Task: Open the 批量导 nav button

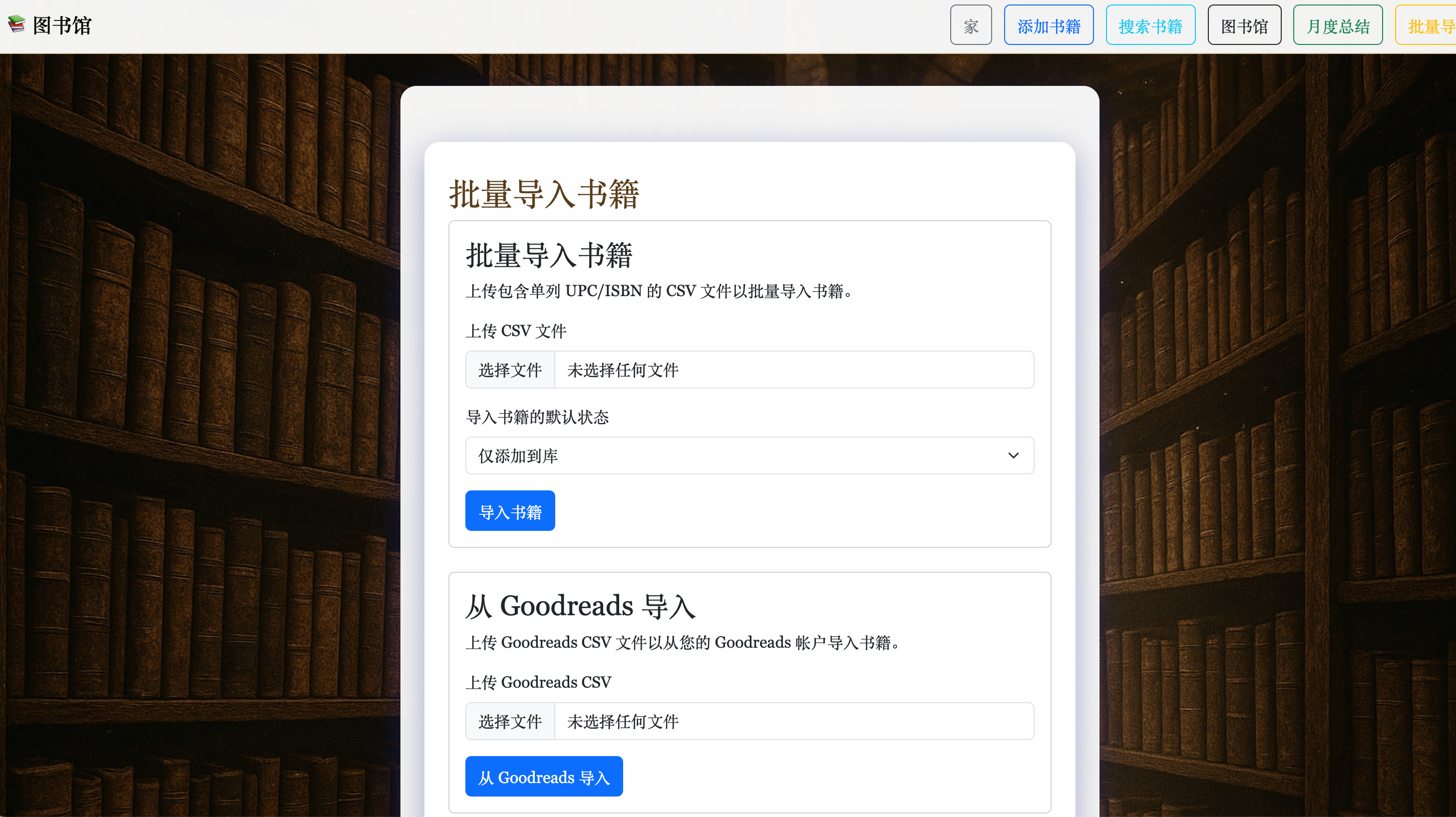Action: (x=1426, y=25)
